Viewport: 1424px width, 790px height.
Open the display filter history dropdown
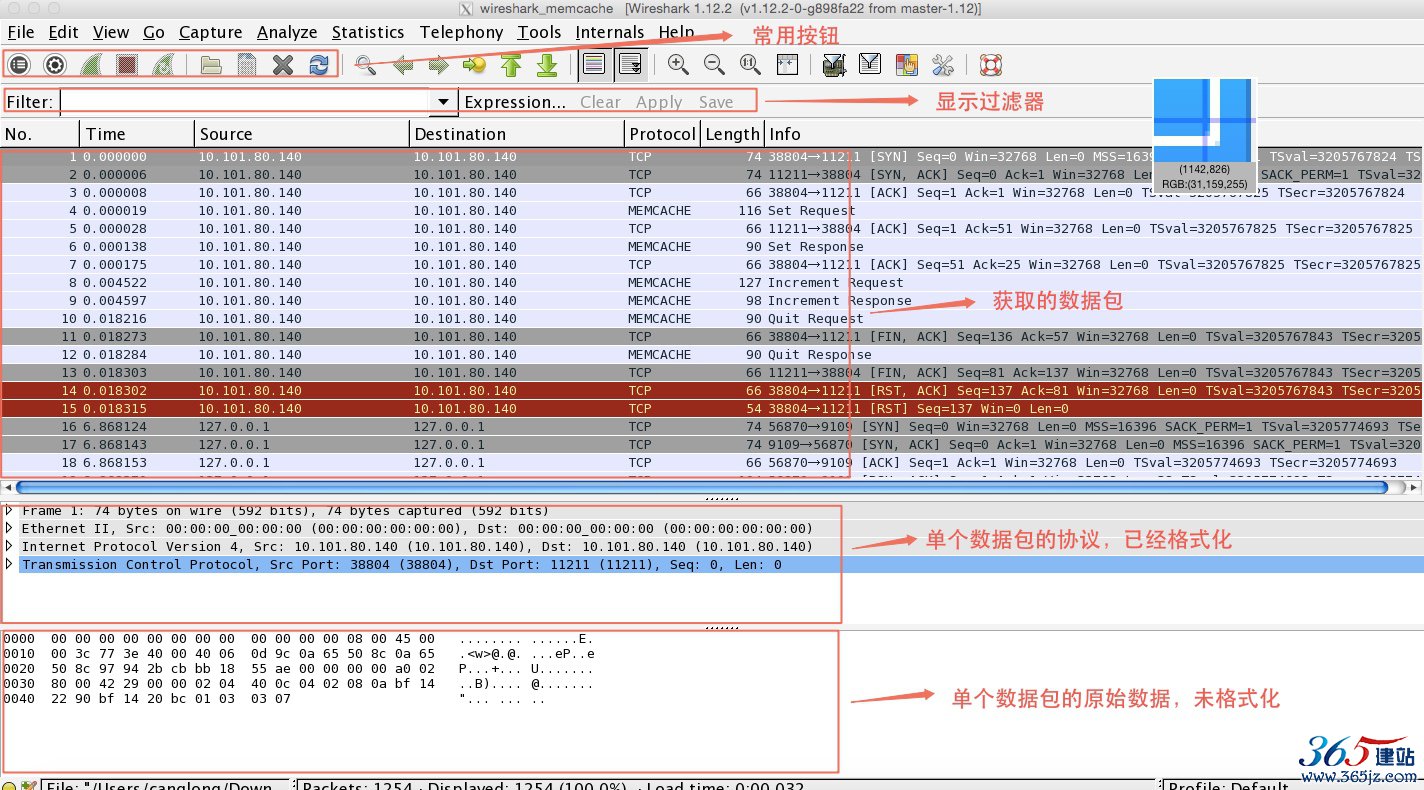pos(443,102)
